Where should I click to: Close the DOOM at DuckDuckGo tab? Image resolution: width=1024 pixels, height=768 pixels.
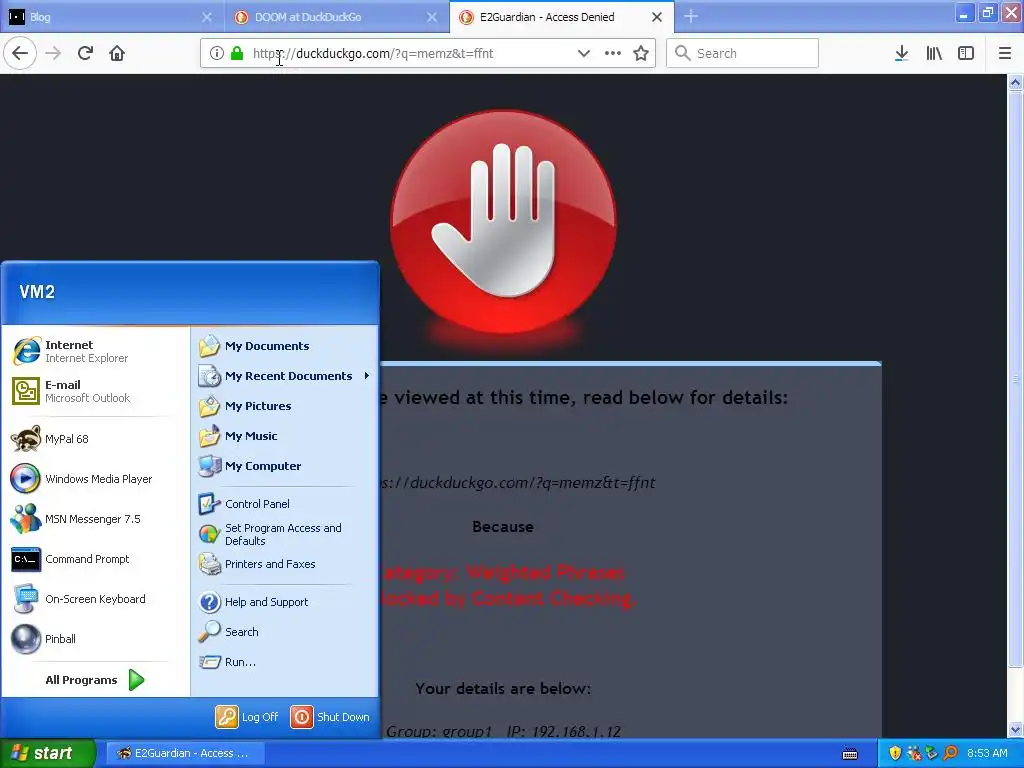tap(432, 17)
